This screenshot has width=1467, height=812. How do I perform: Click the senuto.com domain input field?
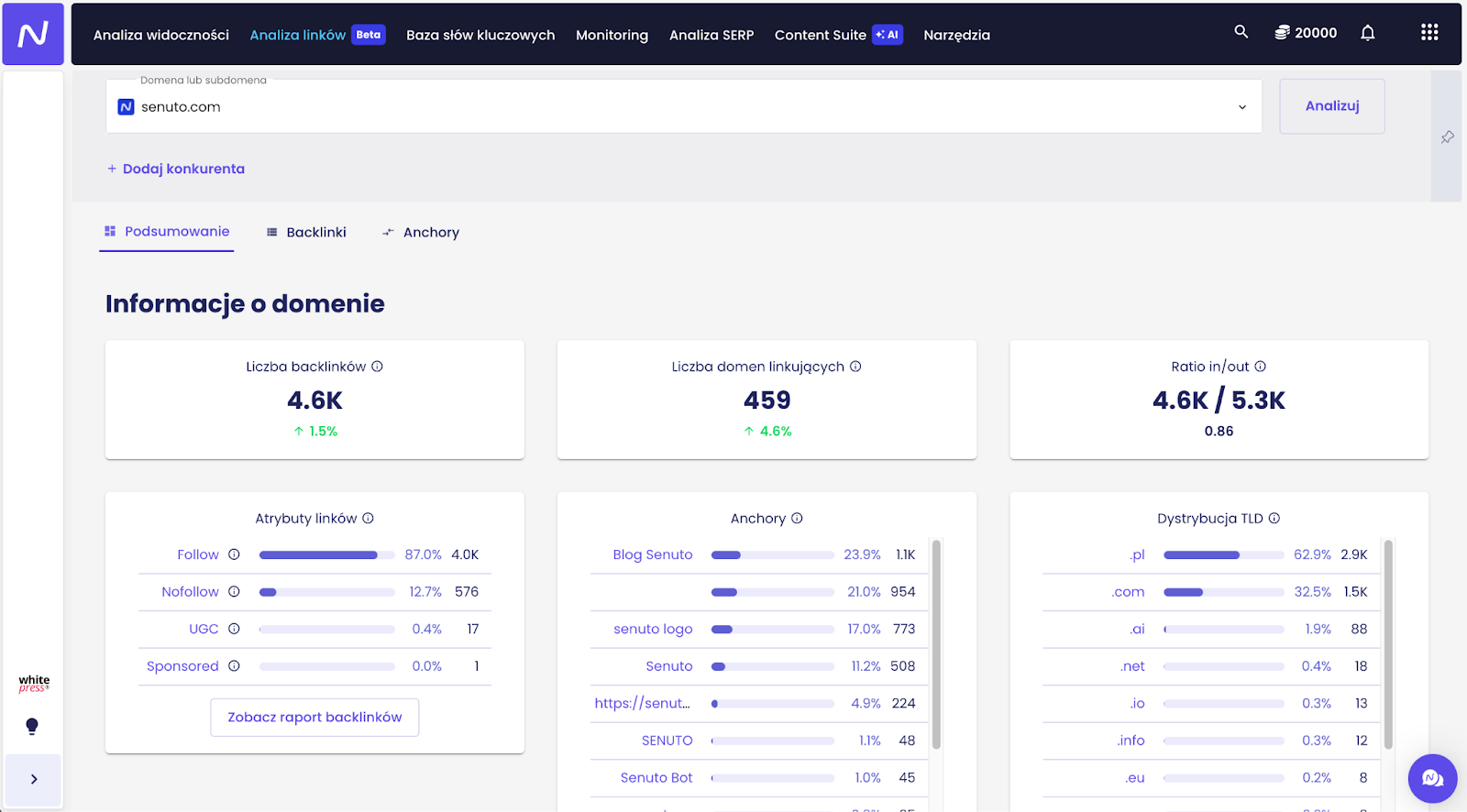click(x=684, y=106)
